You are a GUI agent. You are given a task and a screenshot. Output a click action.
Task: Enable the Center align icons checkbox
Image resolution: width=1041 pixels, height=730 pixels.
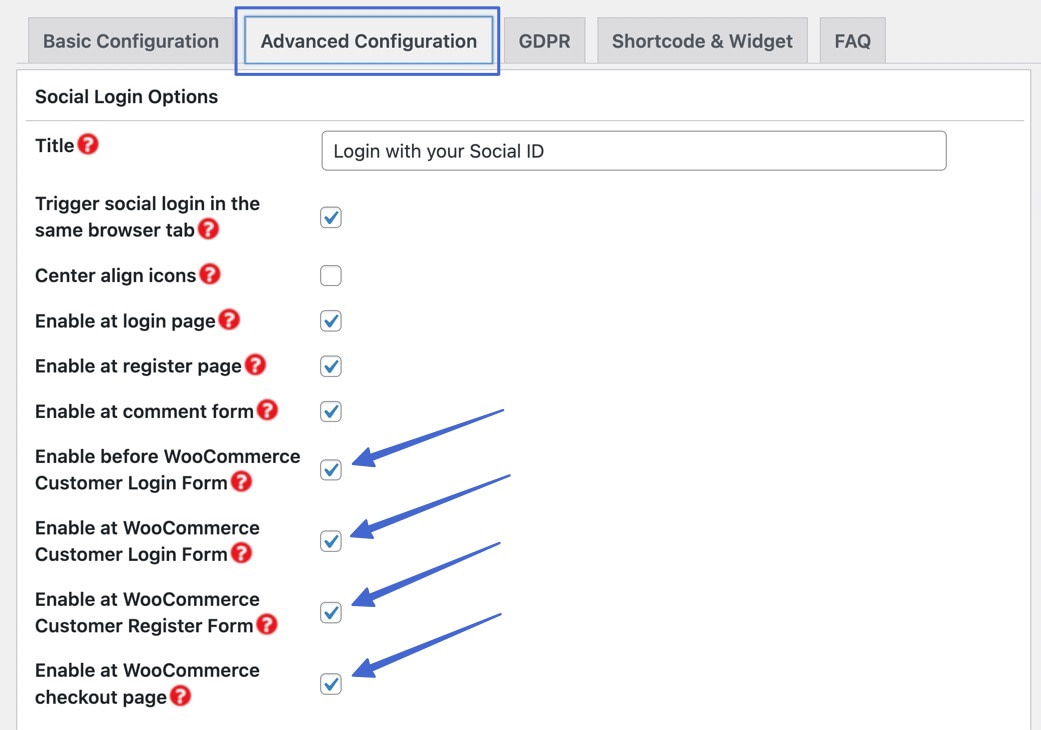(x=331, y=275)
